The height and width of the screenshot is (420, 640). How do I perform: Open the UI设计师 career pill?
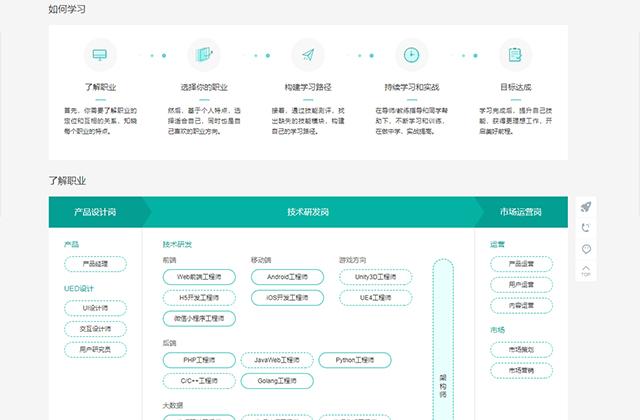[95, 308]
